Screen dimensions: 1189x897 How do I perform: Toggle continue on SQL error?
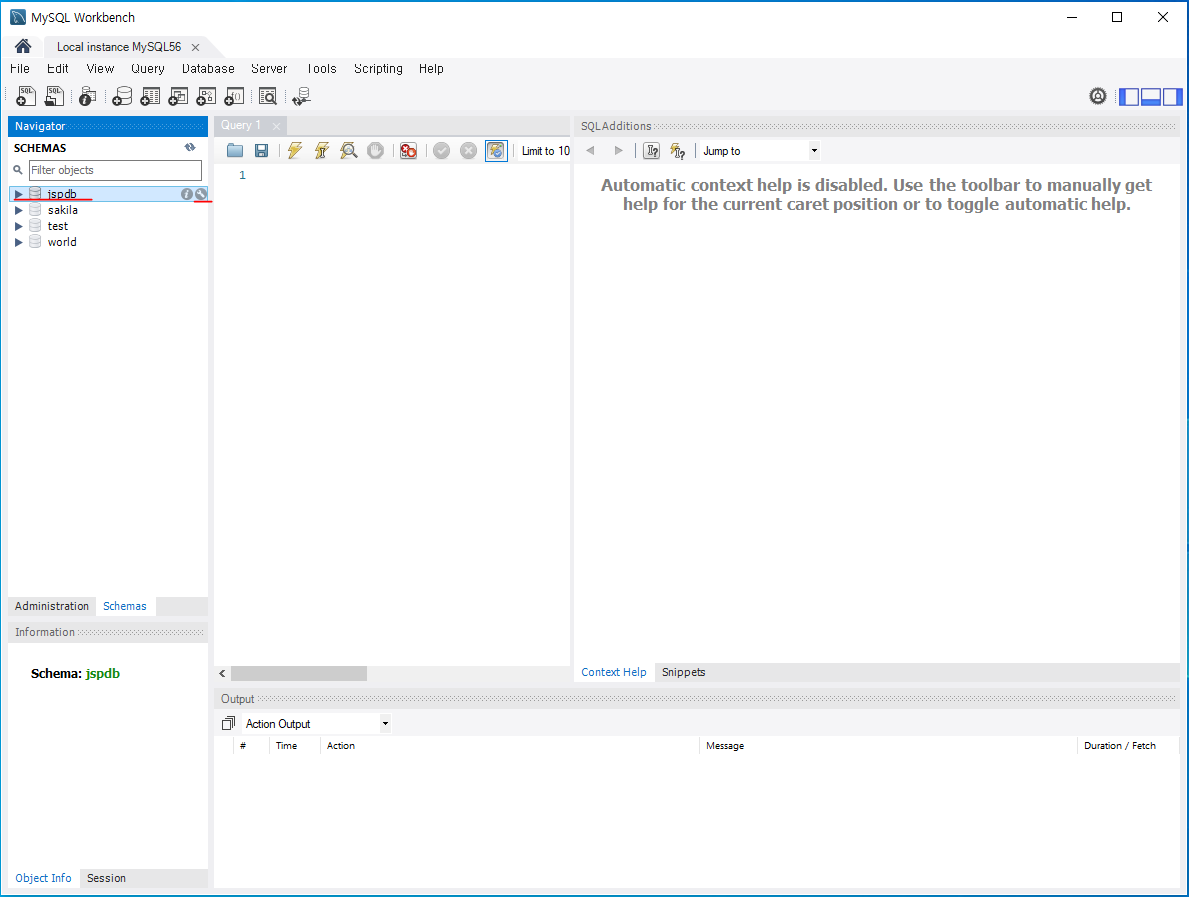click(409, 151)
